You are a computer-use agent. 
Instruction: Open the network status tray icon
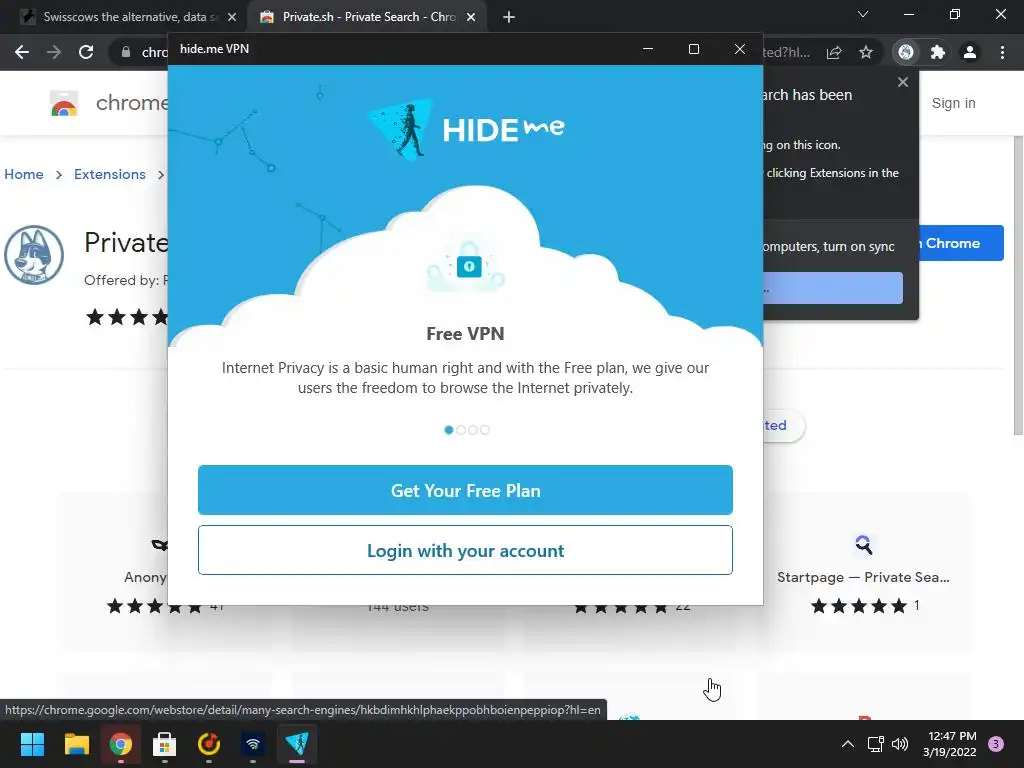875,744
